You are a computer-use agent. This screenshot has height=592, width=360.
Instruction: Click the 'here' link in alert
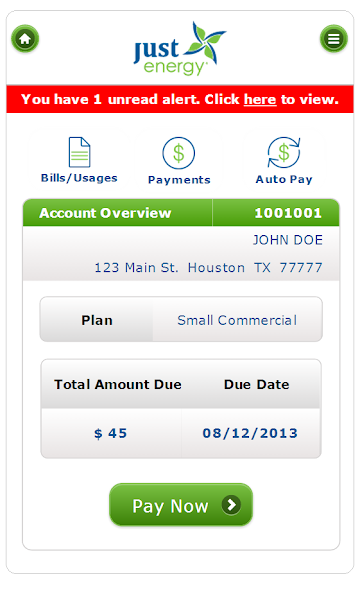coord(260,100)
